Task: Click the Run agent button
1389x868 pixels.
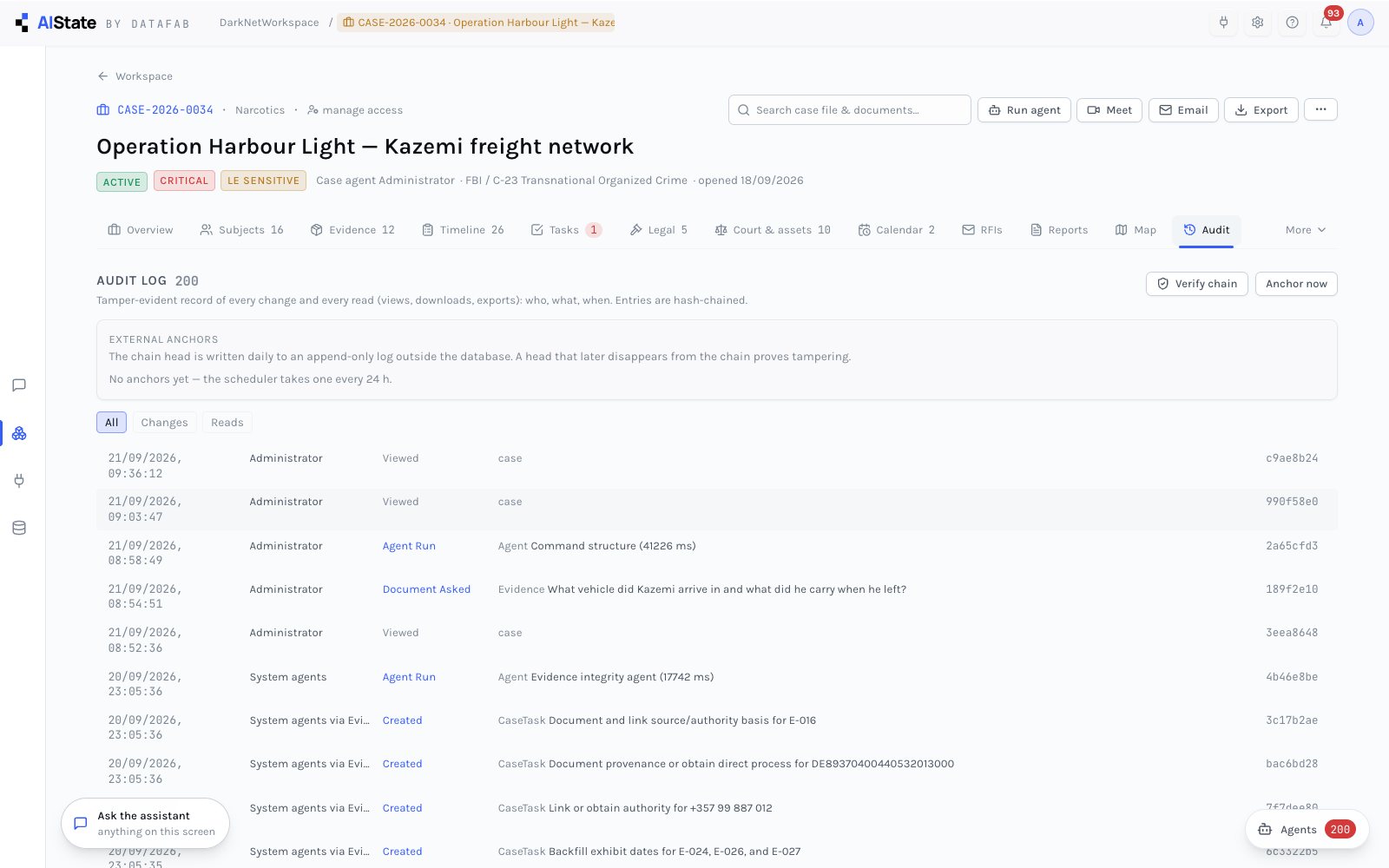Action: pyautogui.click(x=1024, y=110)
